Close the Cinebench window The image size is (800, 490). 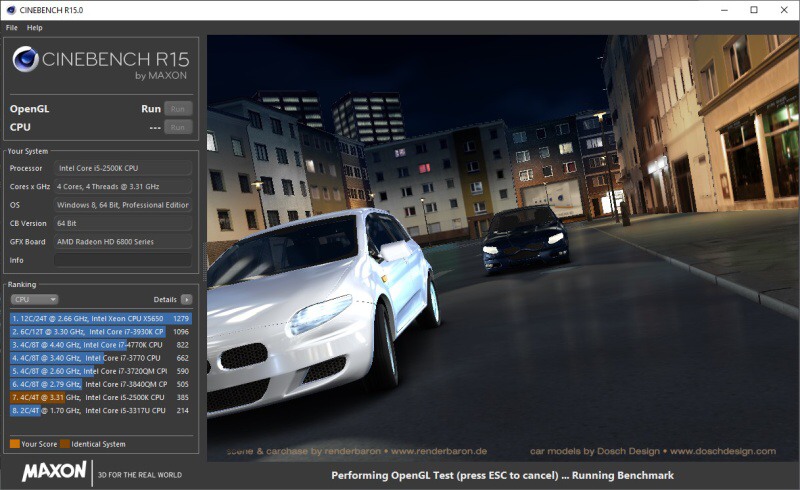[x=784, y=10]
